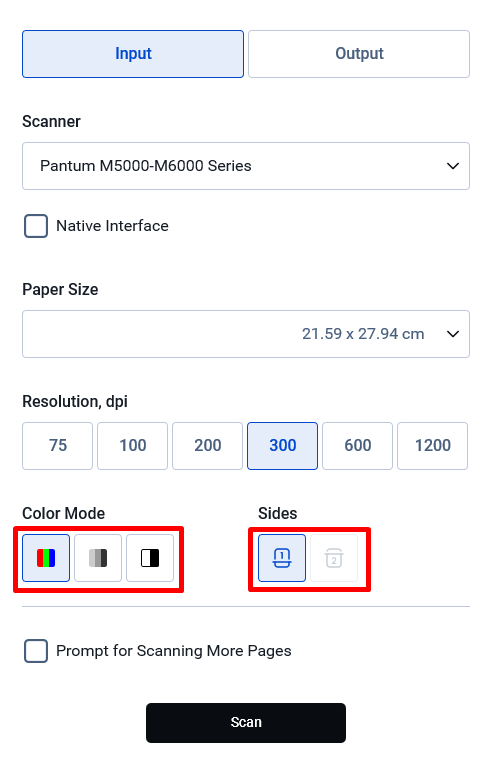Select the RGB color scan mode
Image resolution: width=498 pixels, height=772 pixels.
tap(46, 558)
